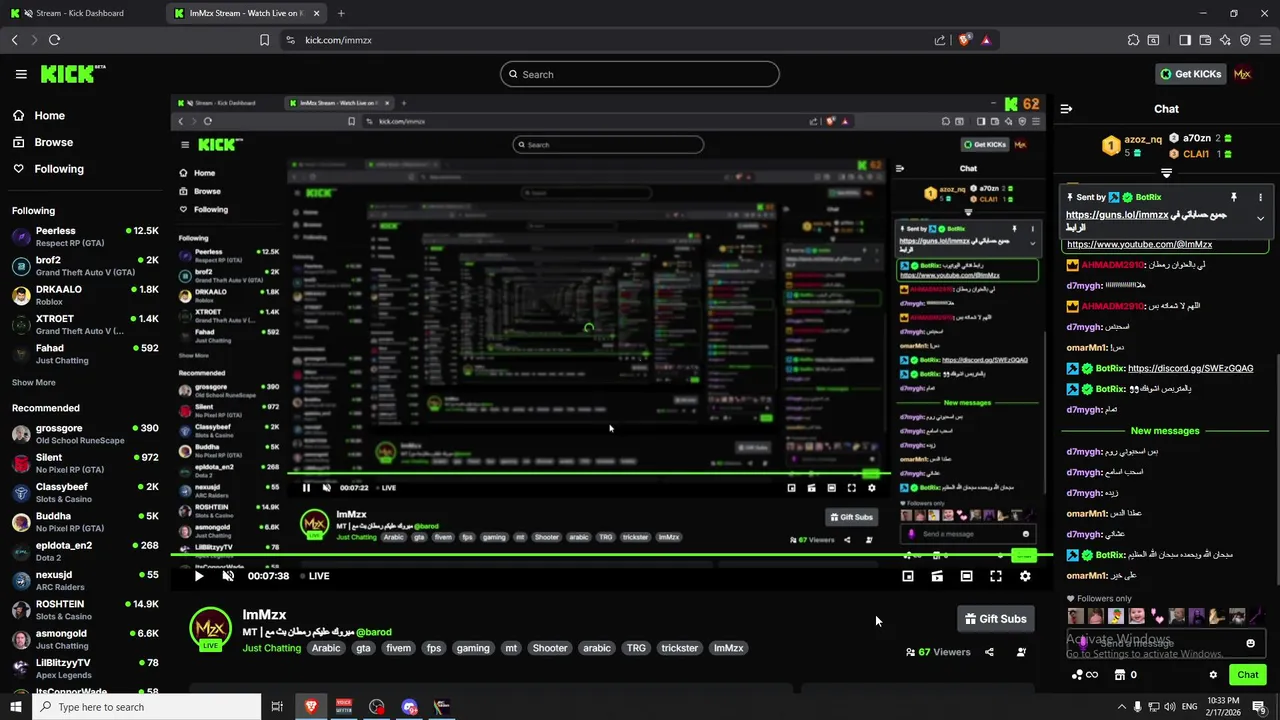Share the stream using share icon
Image resolution: width=1280 pixels, height=720 pixels.
pyautogui.click(x=989, y=652)
